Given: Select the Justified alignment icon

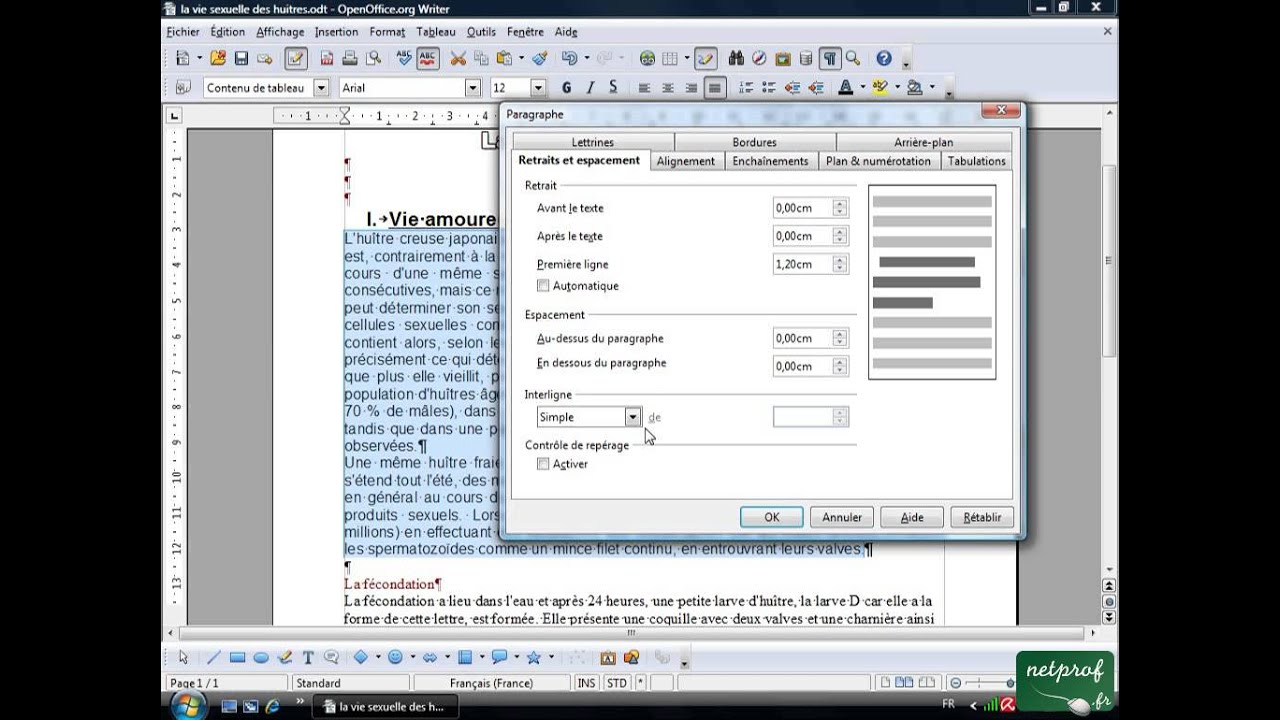Looking at the screenshot, I should [x=714, y=88].
